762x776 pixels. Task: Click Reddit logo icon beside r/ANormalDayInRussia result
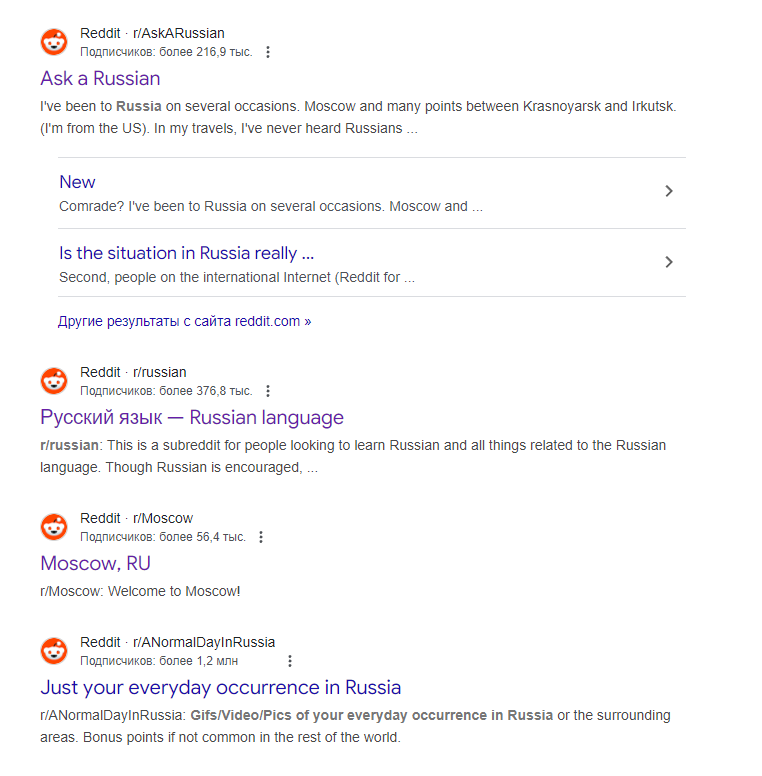[x=54, y=651]
